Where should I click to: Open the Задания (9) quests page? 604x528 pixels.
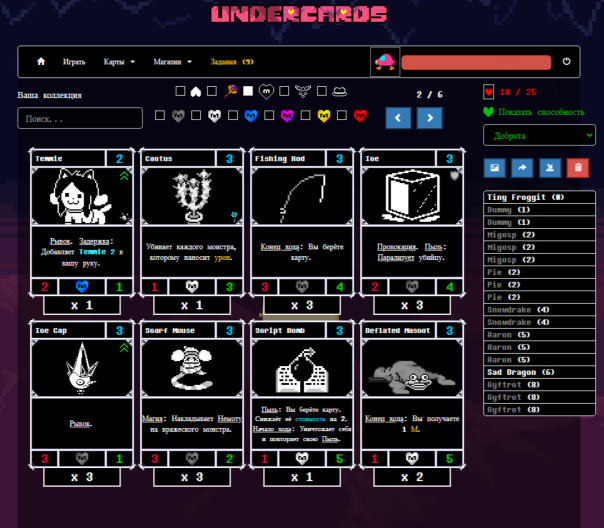point(232,62)
